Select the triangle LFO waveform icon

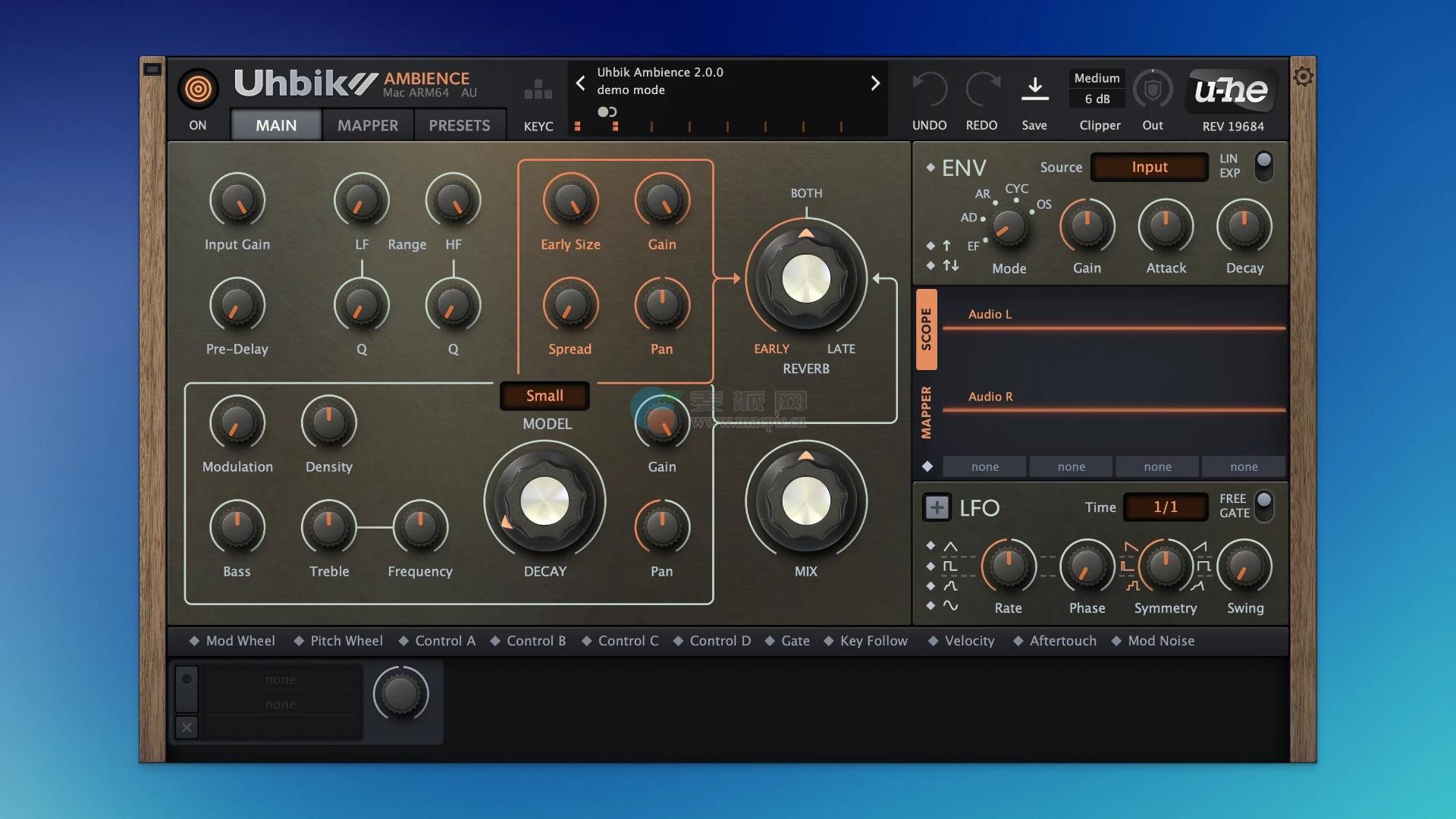[x=950, y=546]
